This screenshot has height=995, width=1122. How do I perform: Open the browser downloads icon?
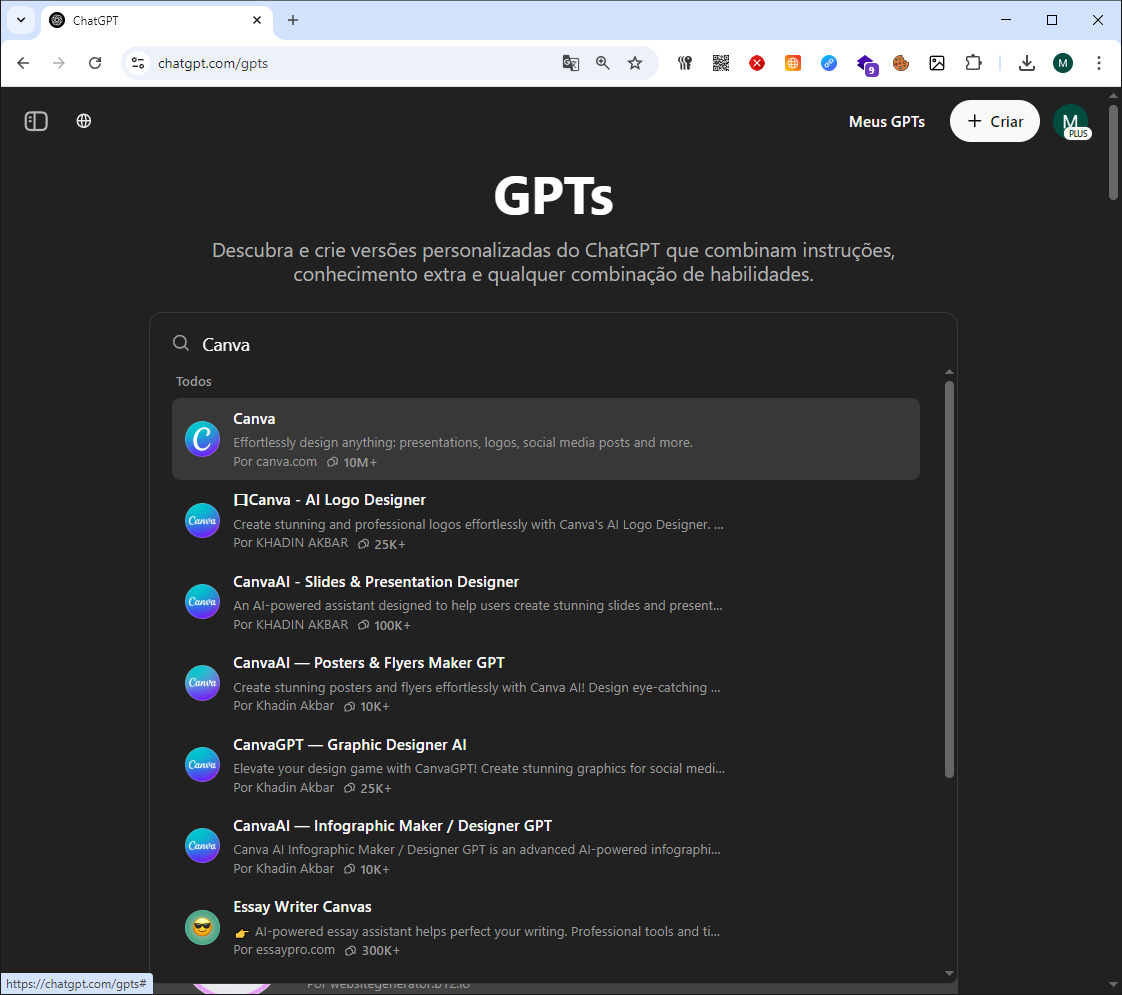click(1027, 63)
